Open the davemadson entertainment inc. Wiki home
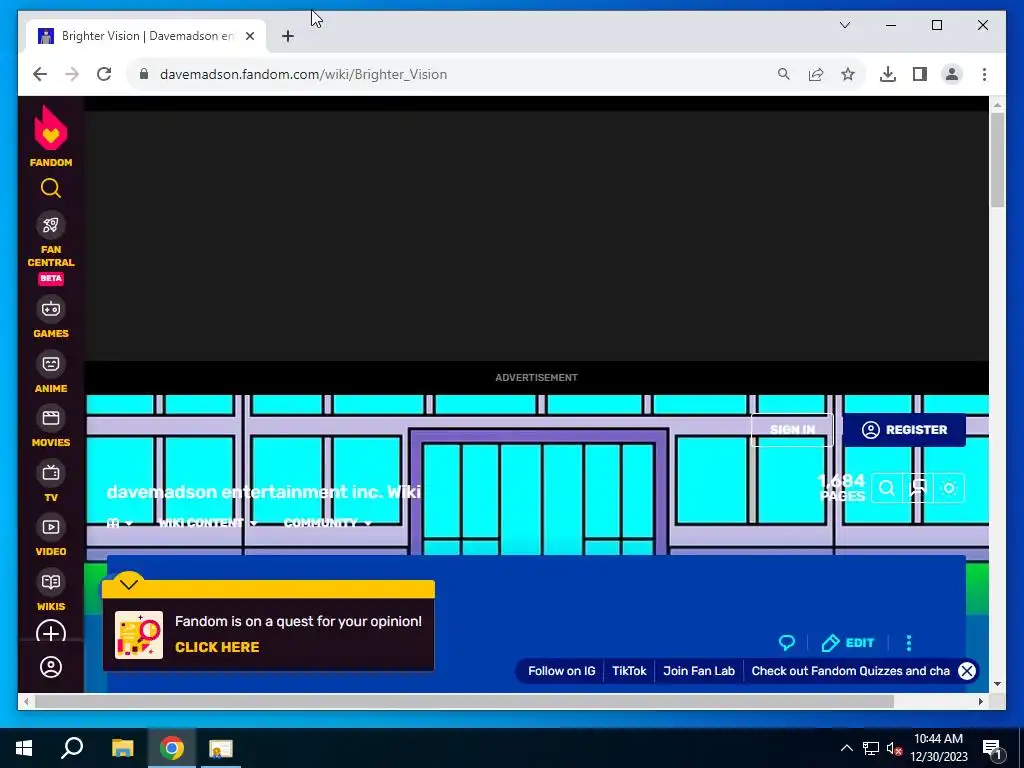Screen dimensions: 1024x768 click(x=263, y=492)
